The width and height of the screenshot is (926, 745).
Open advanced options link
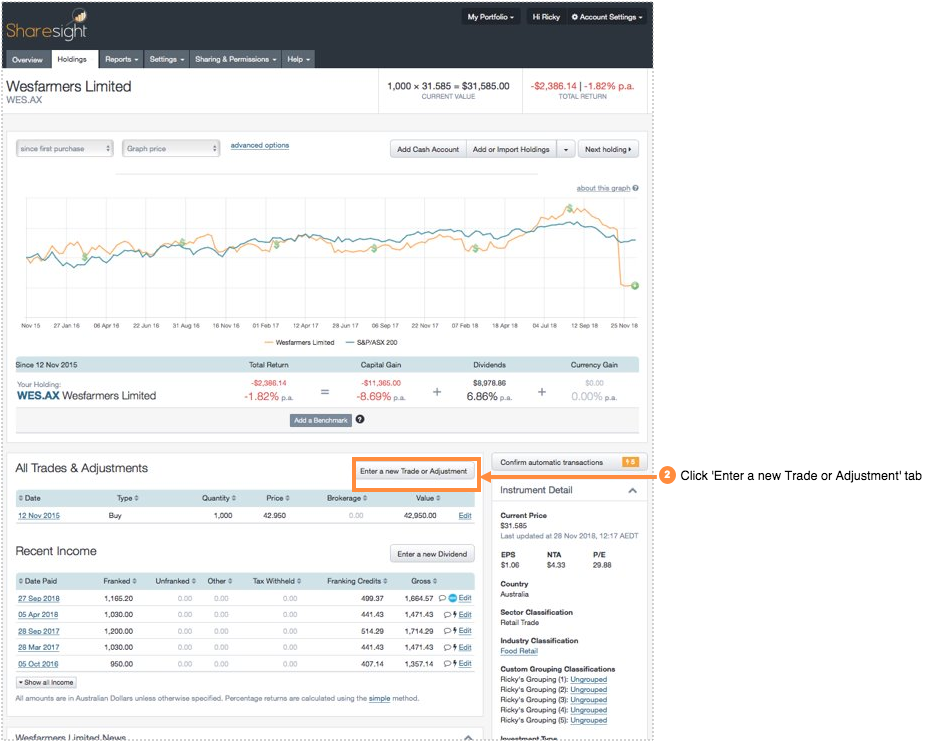coord(260,145)
